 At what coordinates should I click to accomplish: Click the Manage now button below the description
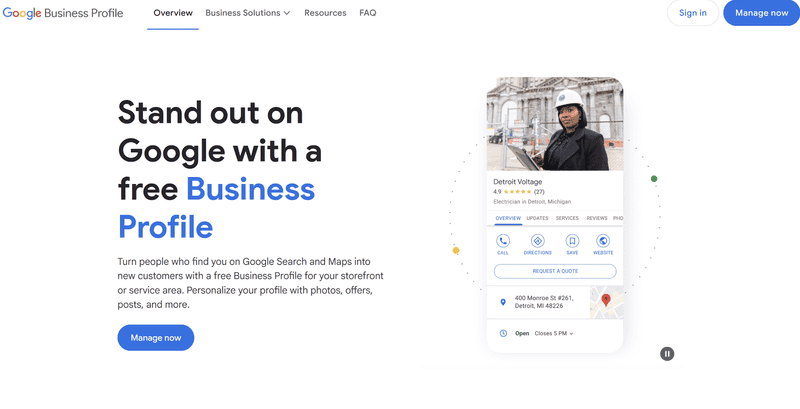tap(156, 338)
